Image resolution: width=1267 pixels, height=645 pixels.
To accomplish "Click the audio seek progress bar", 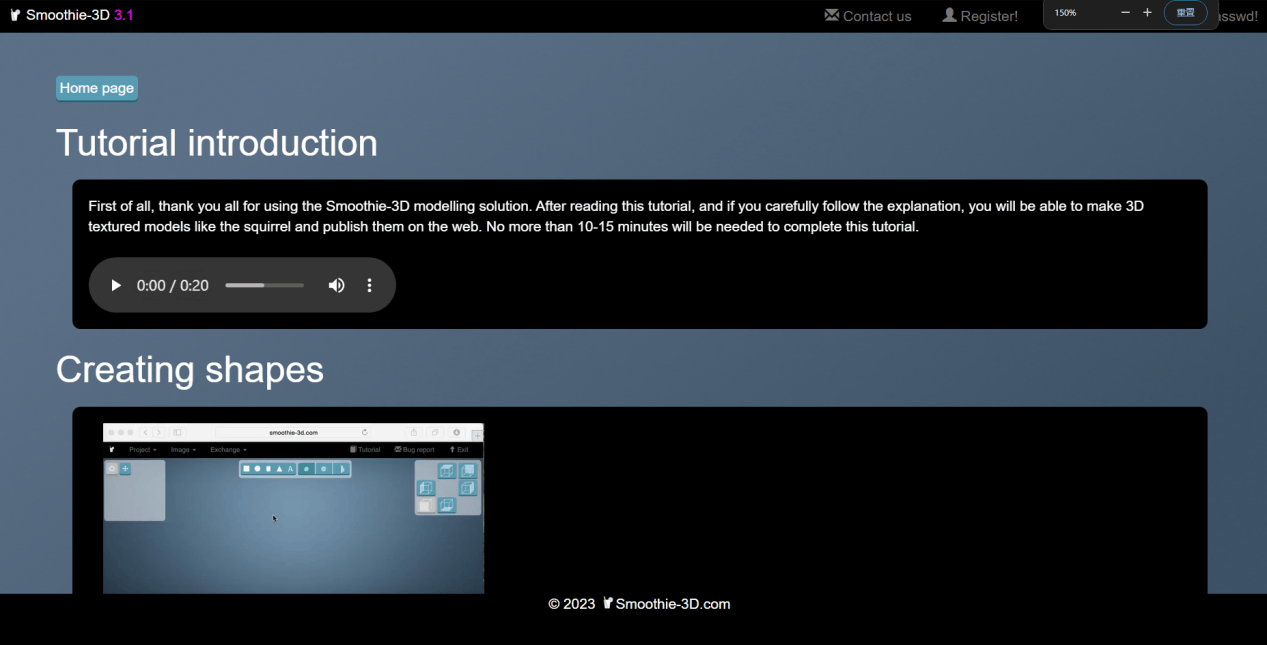I will pyautogui.click(x=264, y=285).
